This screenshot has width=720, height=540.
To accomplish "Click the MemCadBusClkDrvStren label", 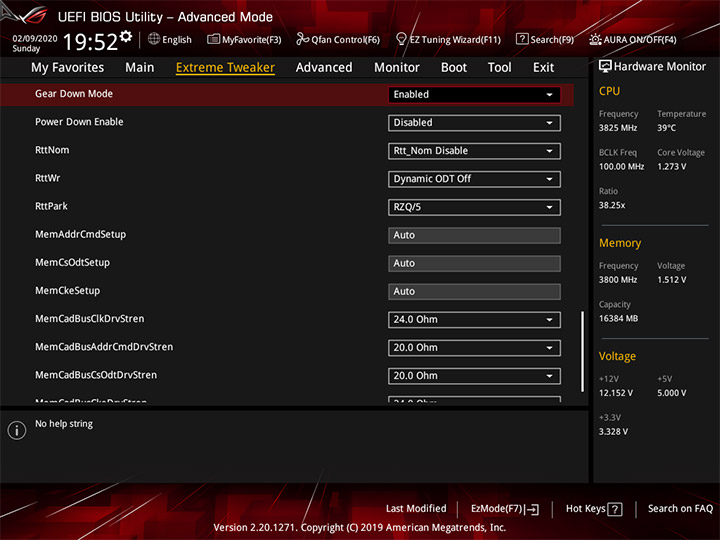I will point(90,319).
